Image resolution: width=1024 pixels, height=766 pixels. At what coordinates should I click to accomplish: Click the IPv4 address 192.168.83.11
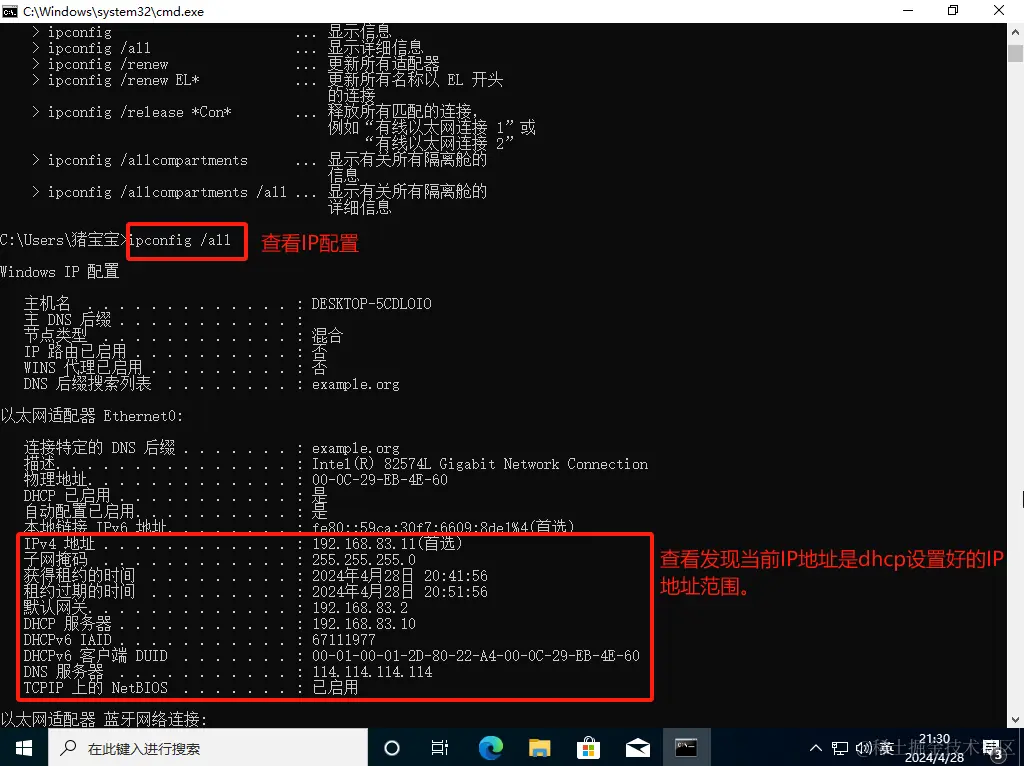[364, 543]
